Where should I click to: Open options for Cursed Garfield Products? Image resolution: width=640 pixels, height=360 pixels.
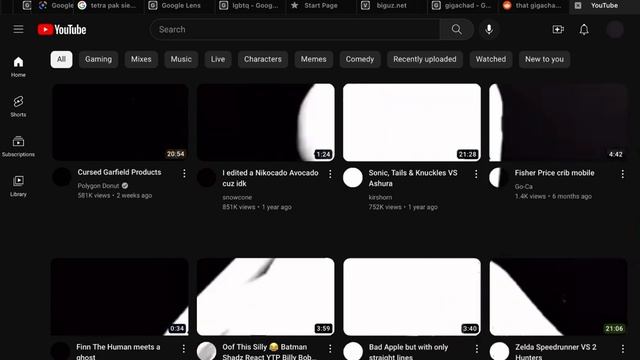tap(184, 173)
